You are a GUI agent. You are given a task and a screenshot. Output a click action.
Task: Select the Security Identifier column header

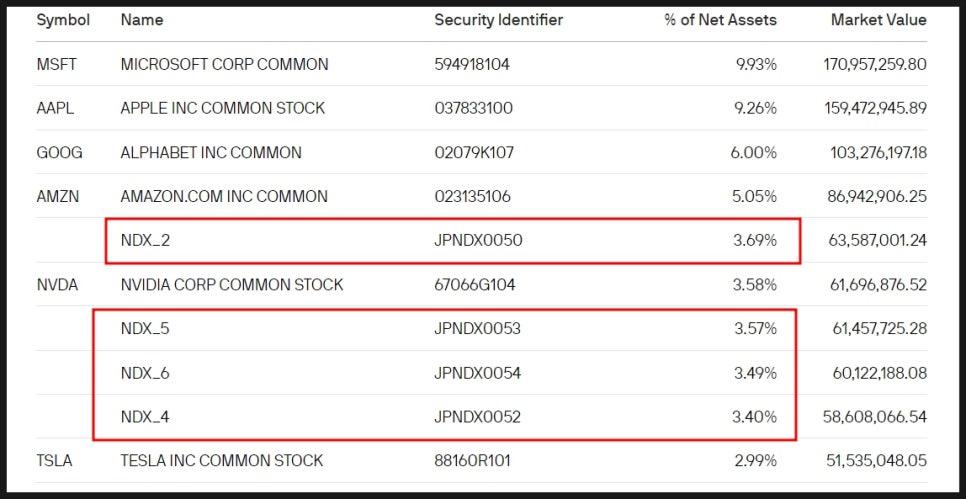pyautogui.click(x=498, y=20)
